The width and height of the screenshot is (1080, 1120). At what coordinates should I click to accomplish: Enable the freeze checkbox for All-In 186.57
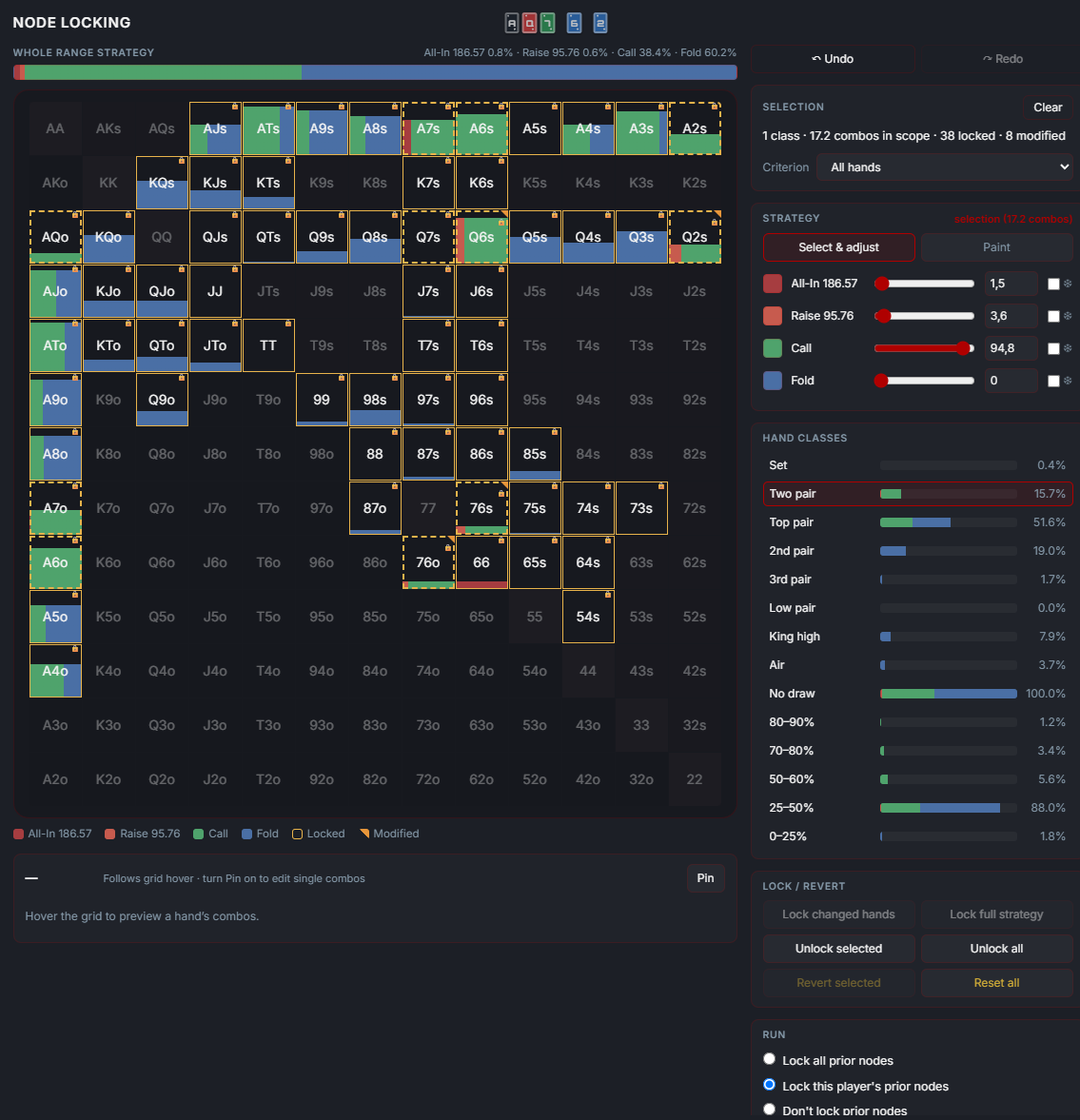tap(1053, 284)
